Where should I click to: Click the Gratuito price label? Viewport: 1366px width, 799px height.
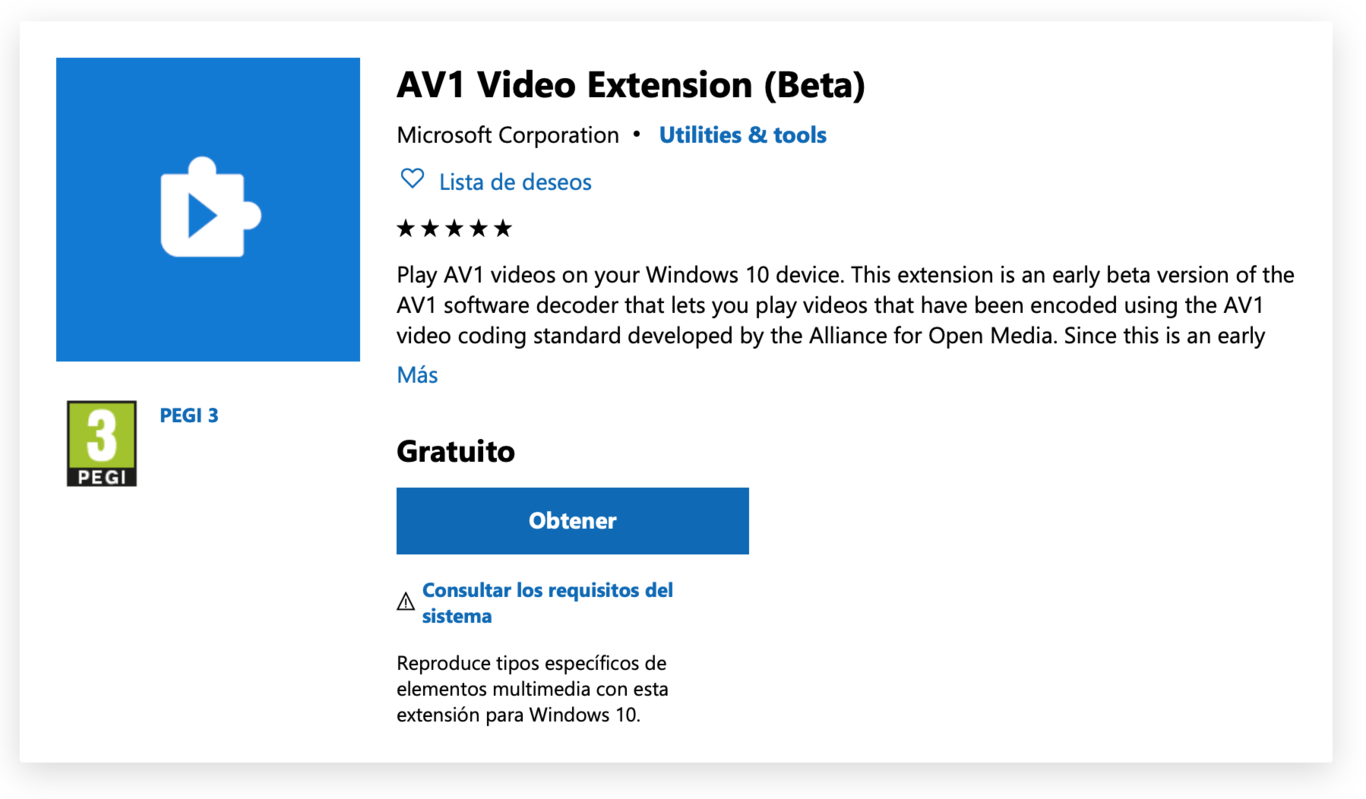coord(455,451)
